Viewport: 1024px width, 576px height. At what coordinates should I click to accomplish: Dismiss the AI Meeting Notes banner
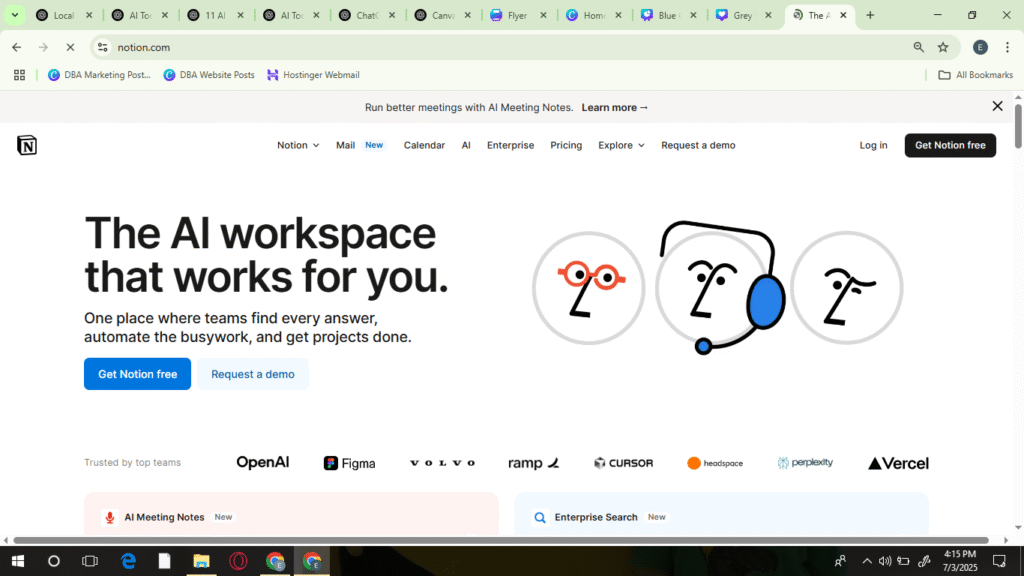tap(997, 106)
